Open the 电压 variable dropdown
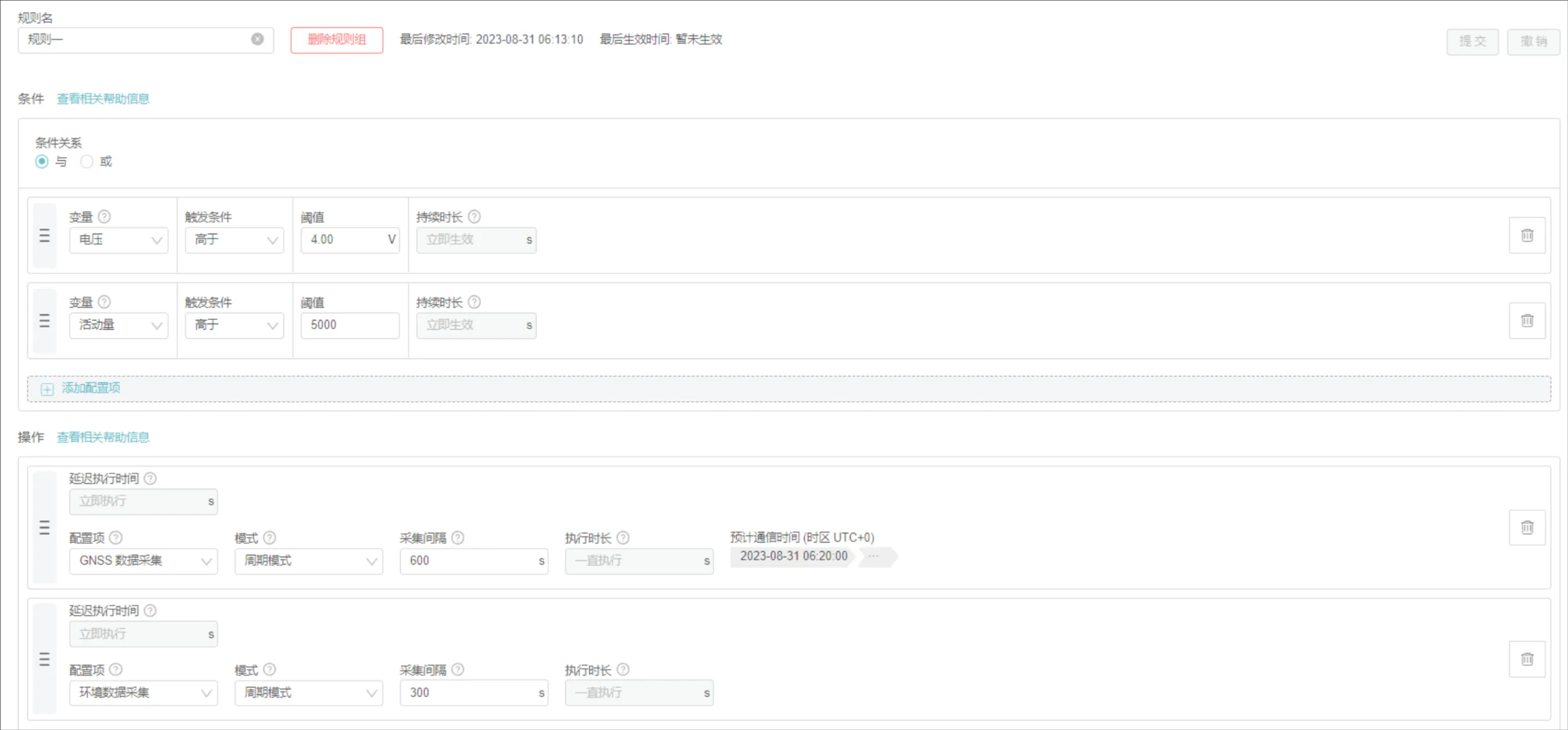 point(118,240)
